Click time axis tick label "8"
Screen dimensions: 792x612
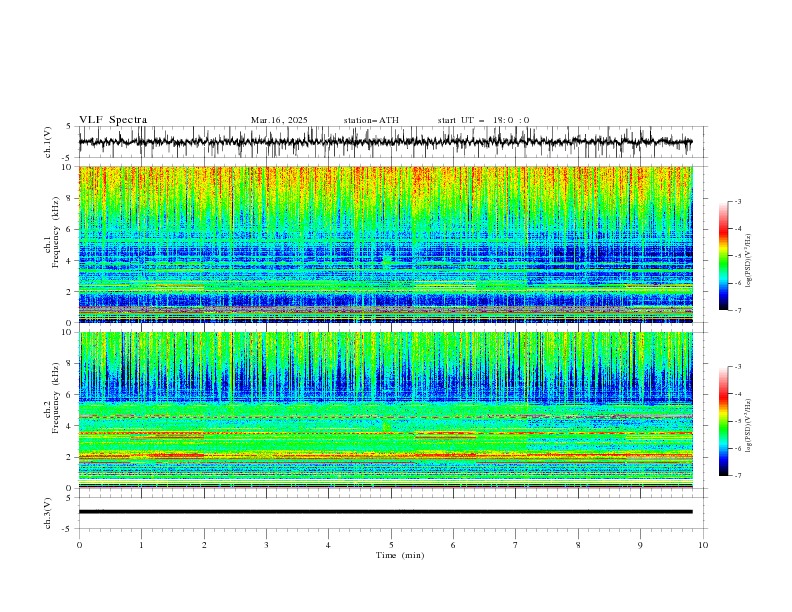578,545
